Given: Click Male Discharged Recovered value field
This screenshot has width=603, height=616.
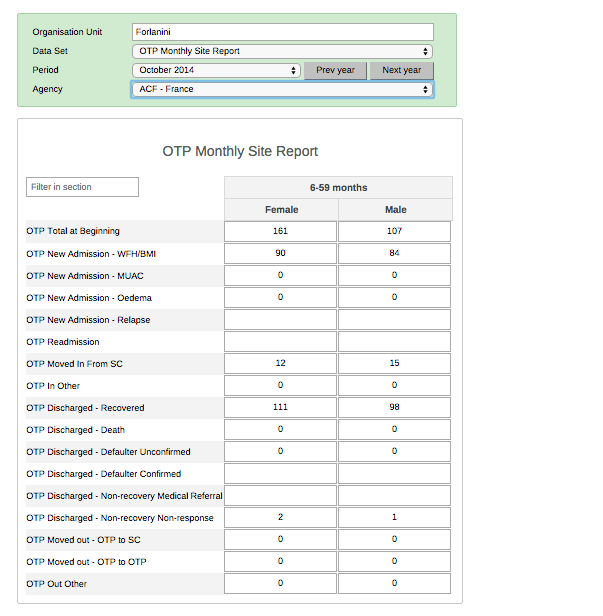Looking at the screenshot, I should (x=395, y=408).
